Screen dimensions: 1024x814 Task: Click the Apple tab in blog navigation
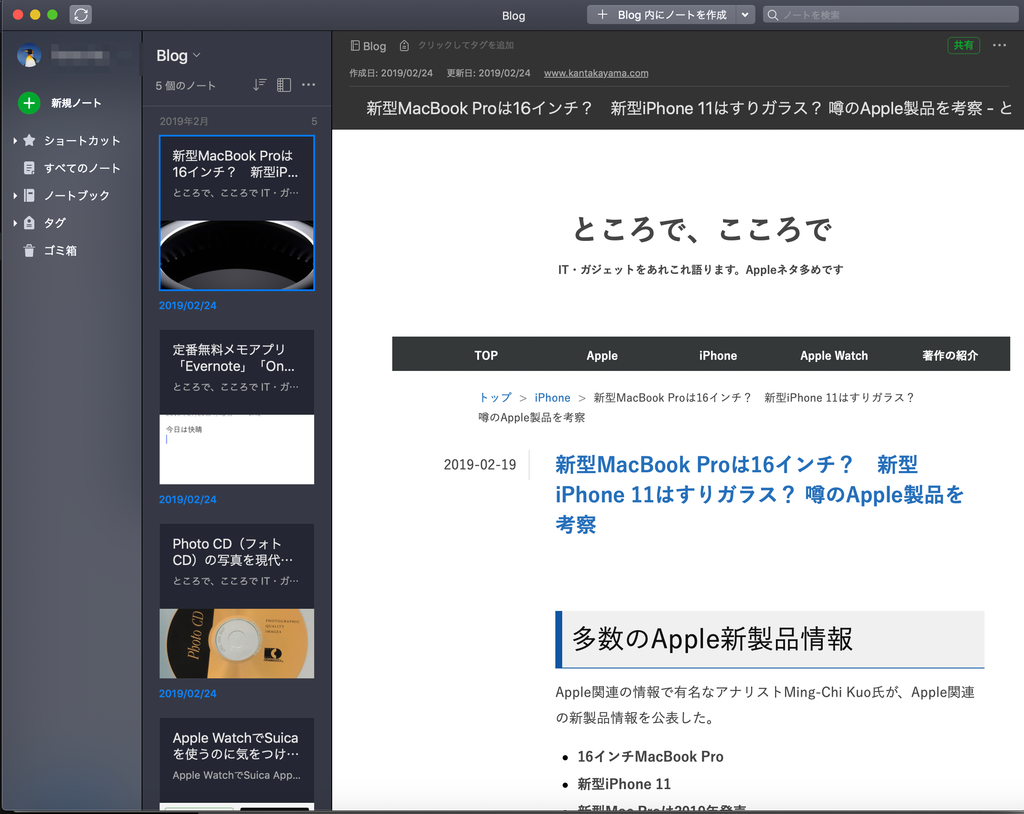601,355
